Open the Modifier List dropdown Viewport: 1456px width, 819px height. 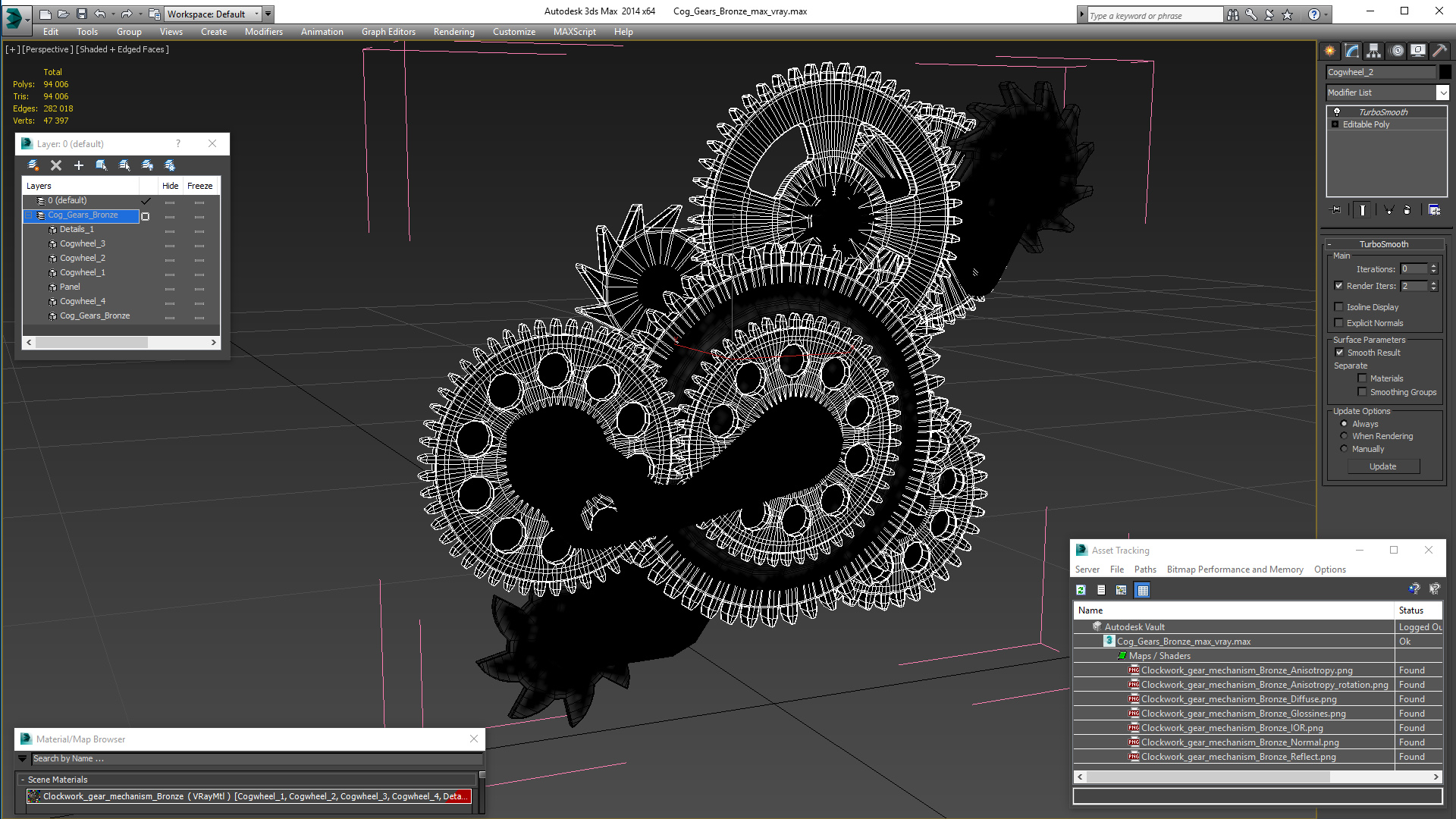click(x=1442, y=93)
